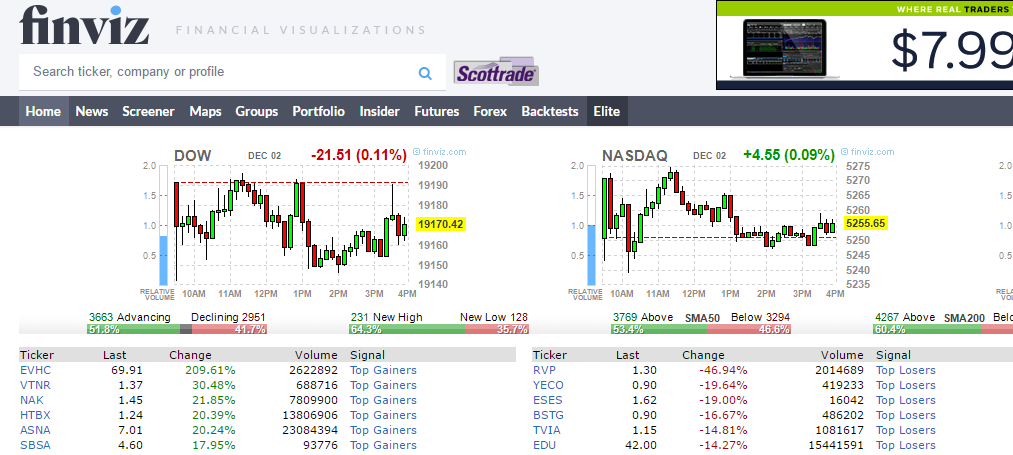This screenshot has height=455, width=1013.
Task: Open the Portfolio section
Action: pos(318,111)
